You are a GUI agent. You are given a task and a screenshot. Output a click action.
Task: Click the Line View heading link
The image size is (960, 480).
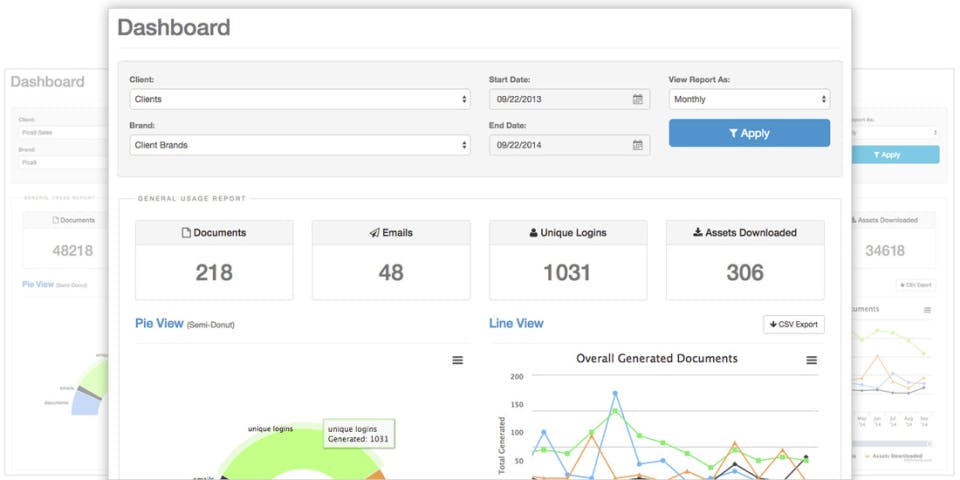[x=516, y=323]
